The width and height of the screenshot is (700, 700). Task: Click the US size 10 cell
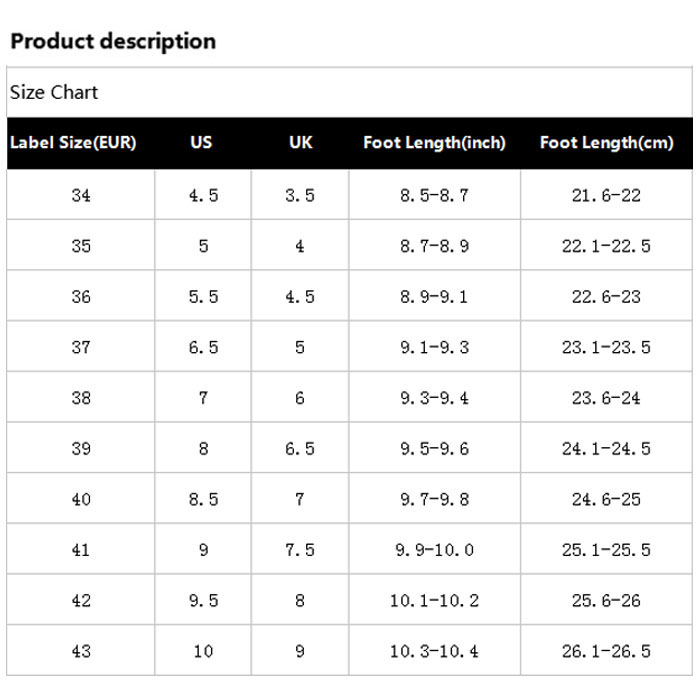click(x=203, y=651)
